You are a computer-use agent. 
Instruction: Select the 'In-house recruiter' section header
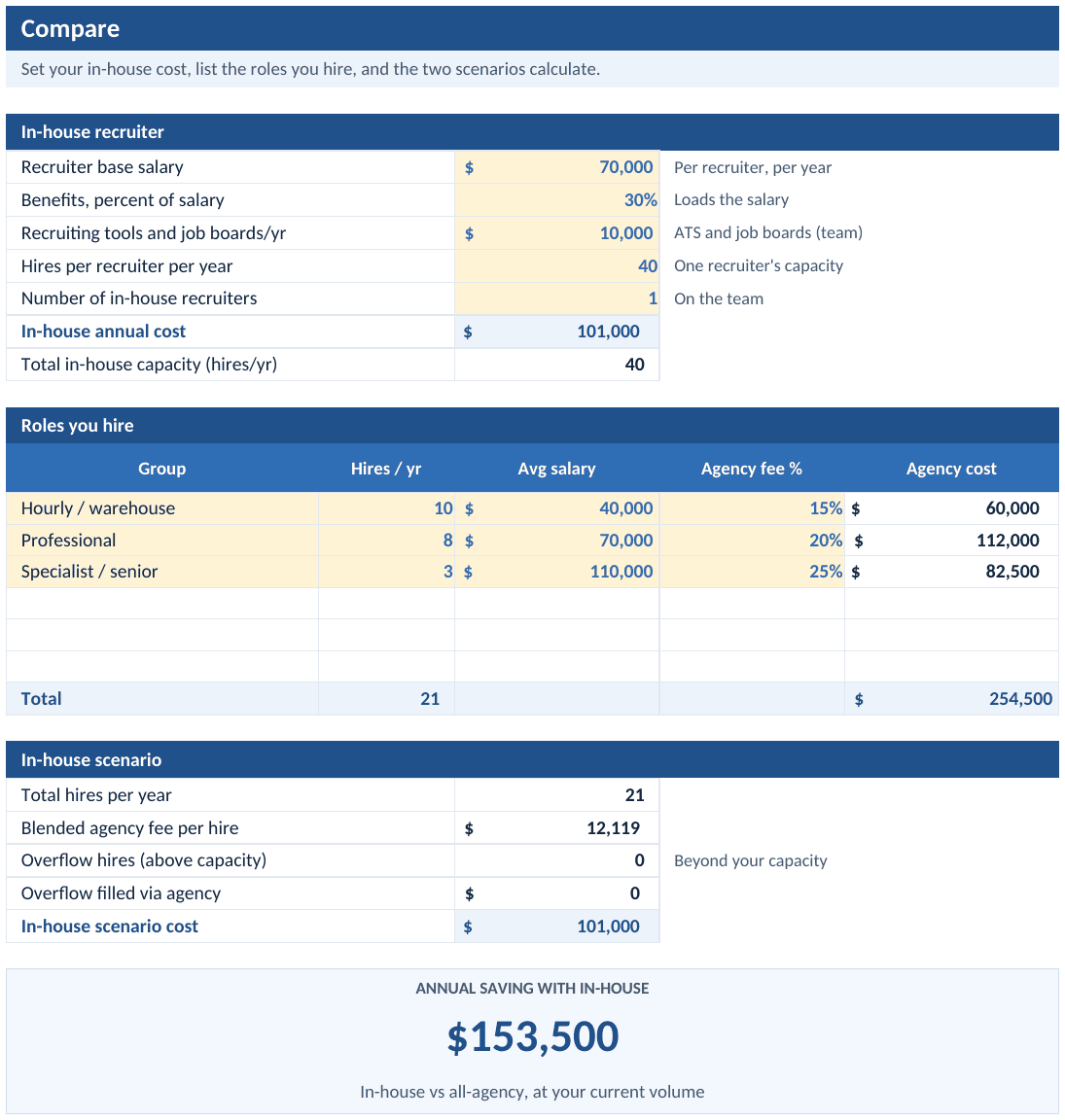pos(533,132)
